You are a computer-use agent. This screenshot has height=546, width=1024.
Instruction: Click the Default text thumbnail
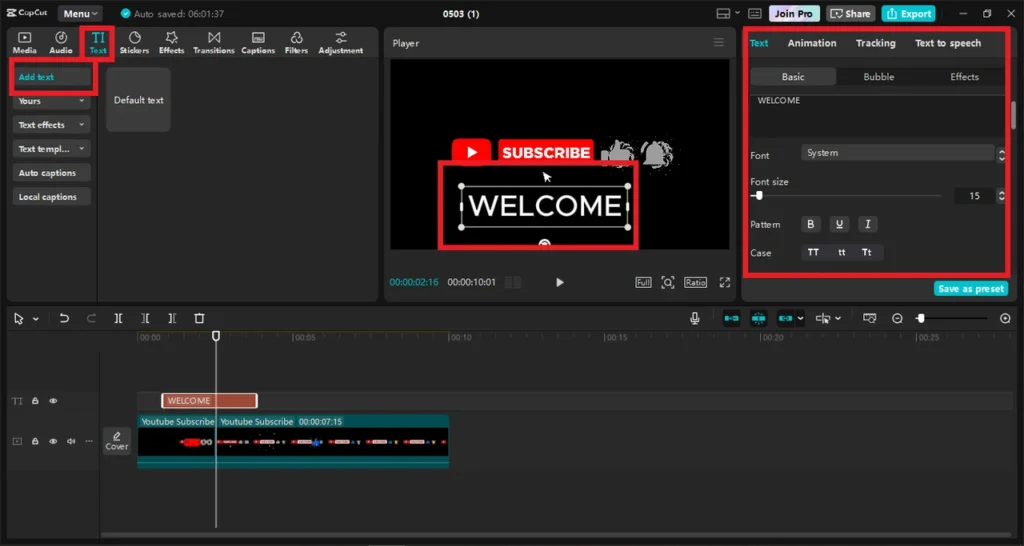(138, 100)
